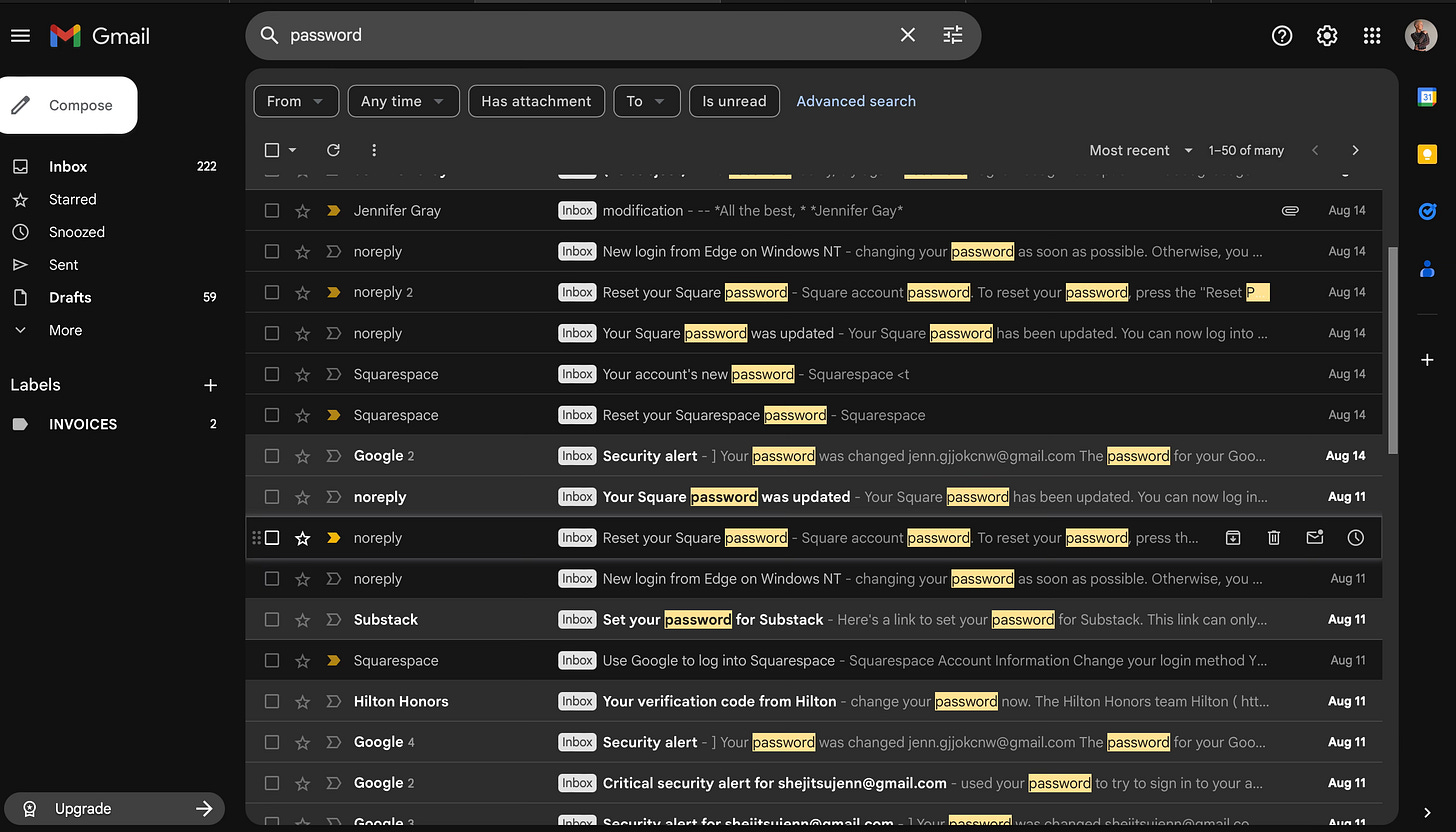Viewport: 1456px width, 832px height.
Task: Open the Google account avatar
Action: click(x=1421, y=36)
